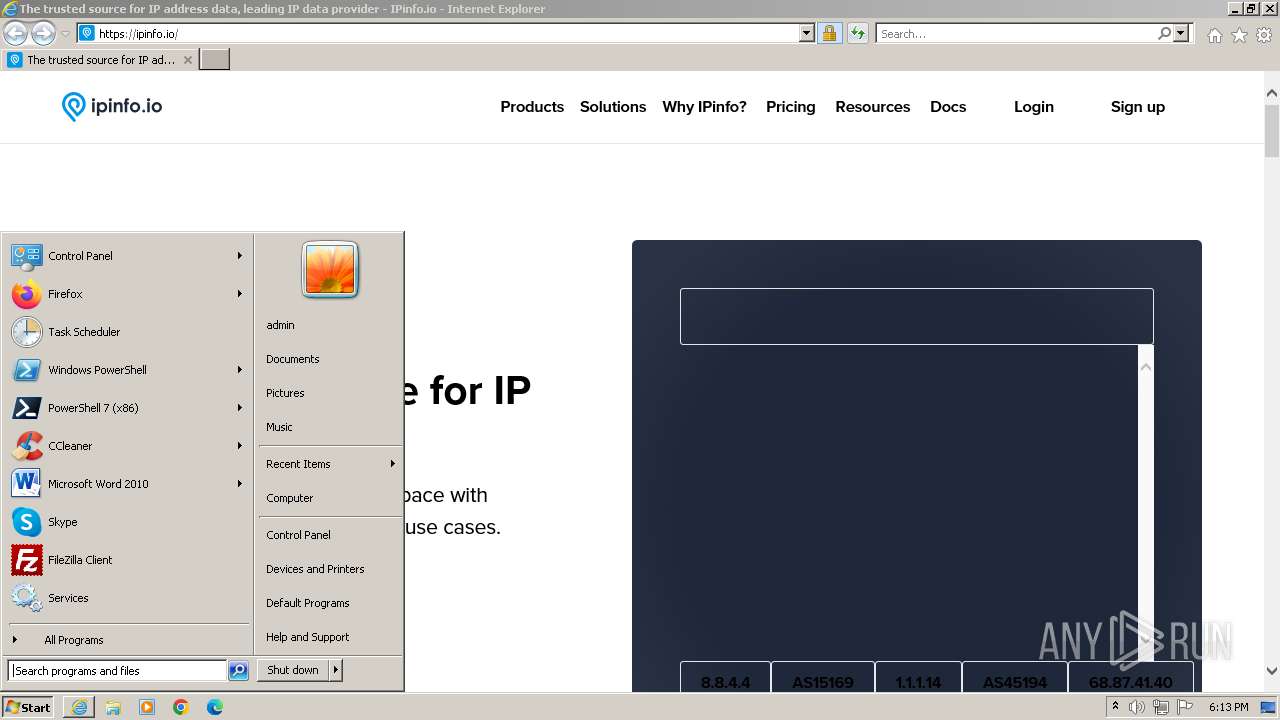Click the volume speaker icon in system tray

tap(1137, 707)
